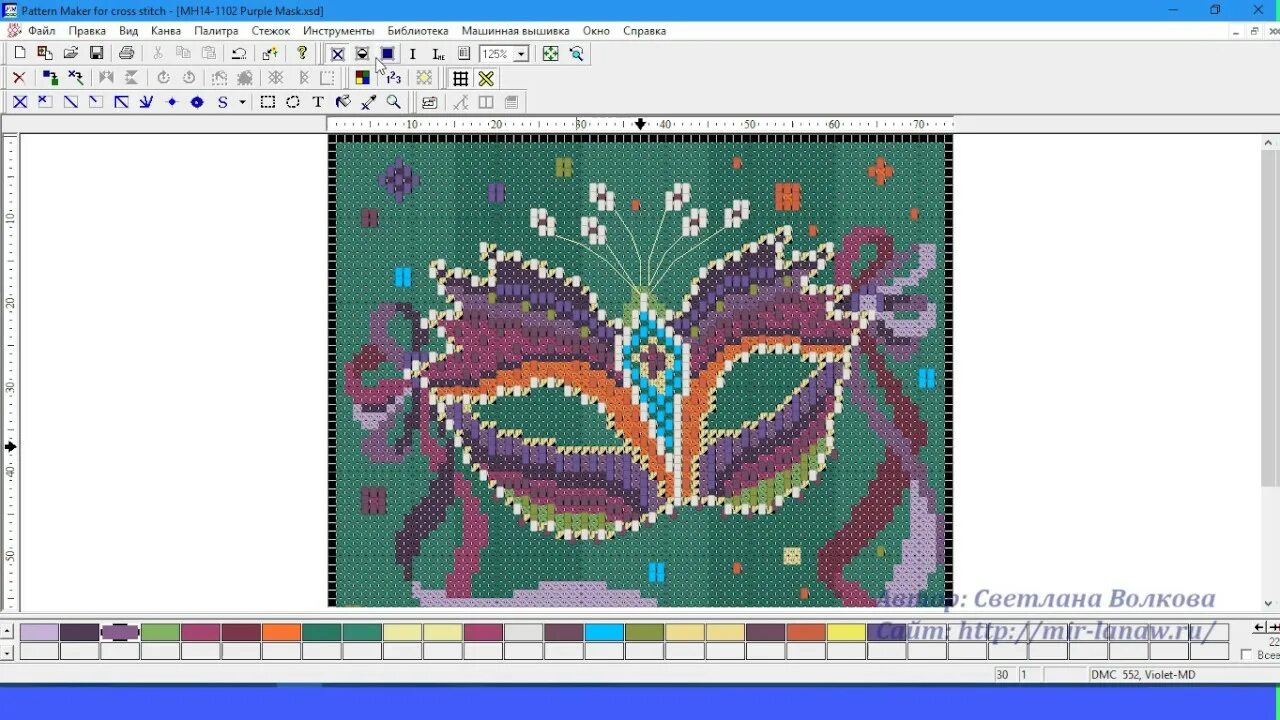The height and width of the screenshot is (720, 1280).
Task: Open the palette color editor icon
Action: point(363,77)
